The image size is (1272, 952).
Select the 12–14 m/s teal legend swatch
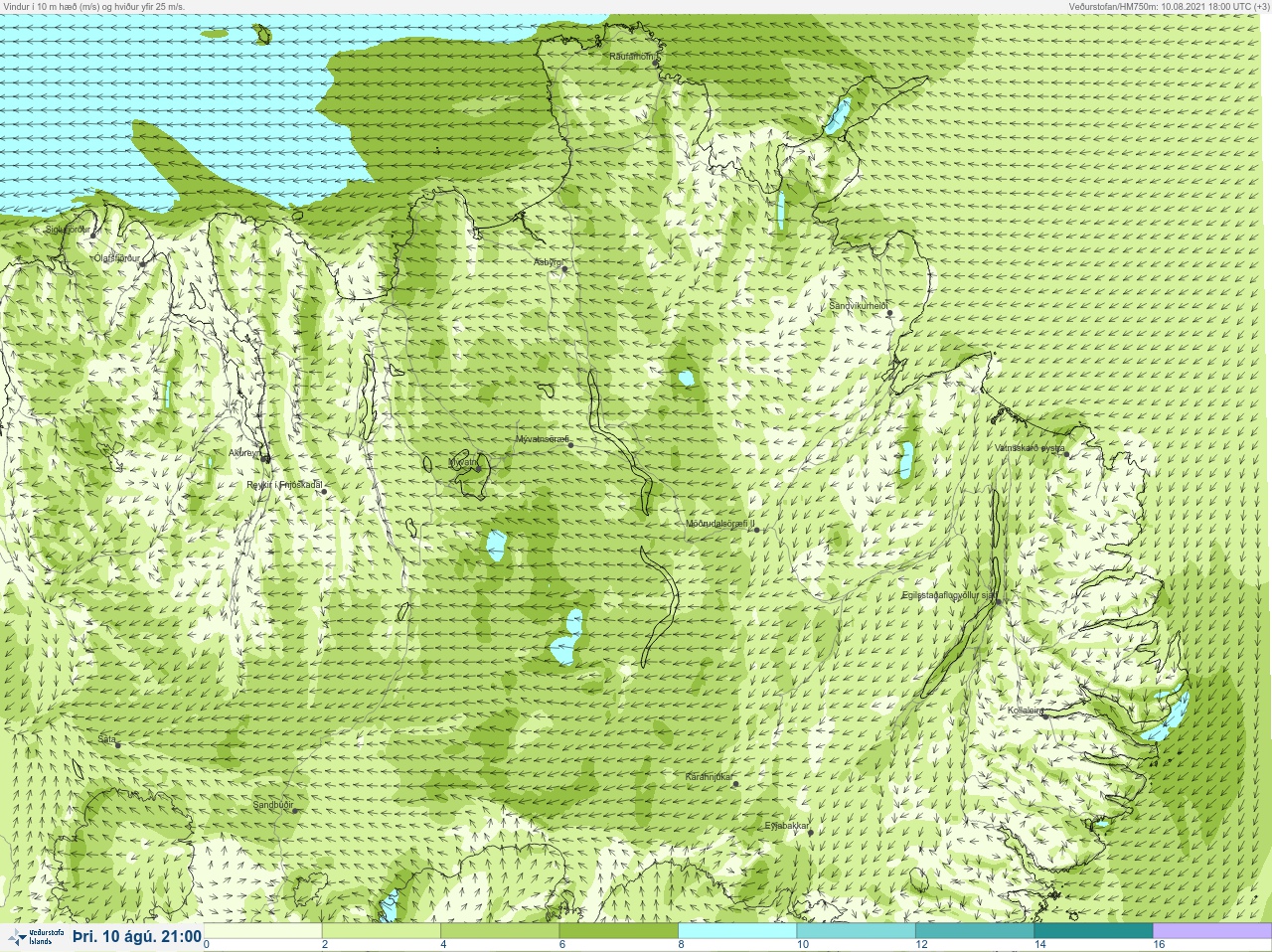click(975, 931)
